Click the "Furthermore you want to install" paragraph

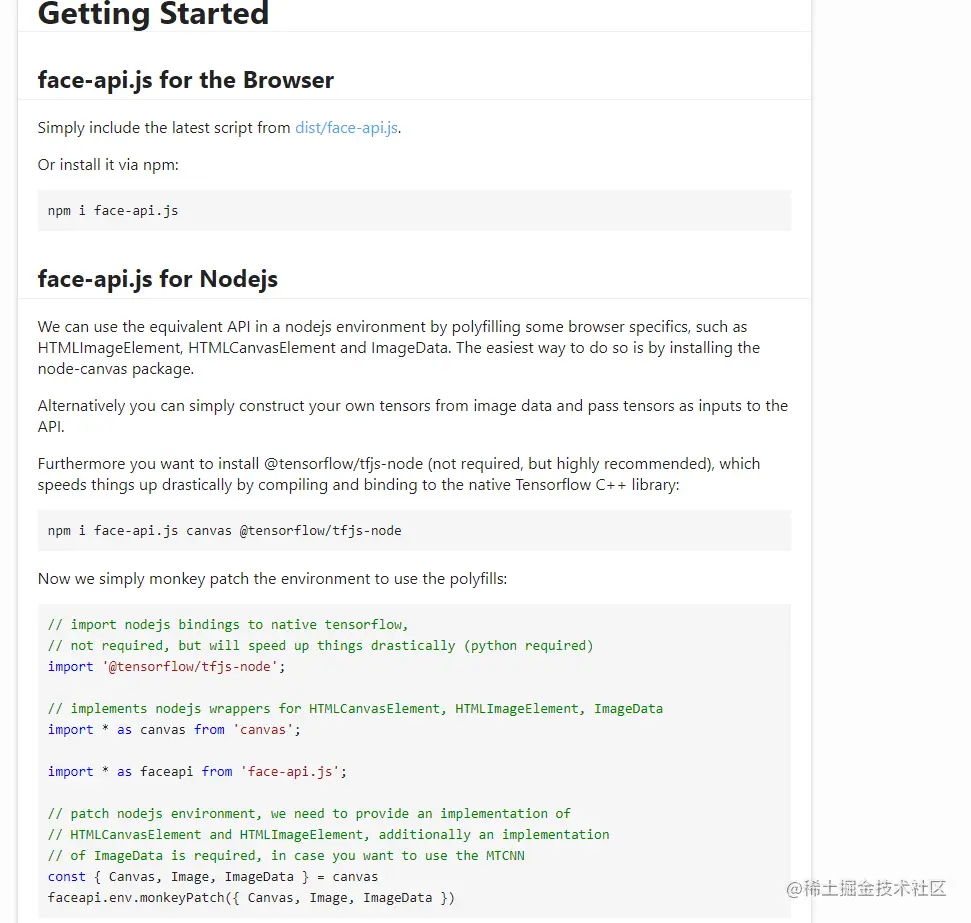tap(399, 474)
